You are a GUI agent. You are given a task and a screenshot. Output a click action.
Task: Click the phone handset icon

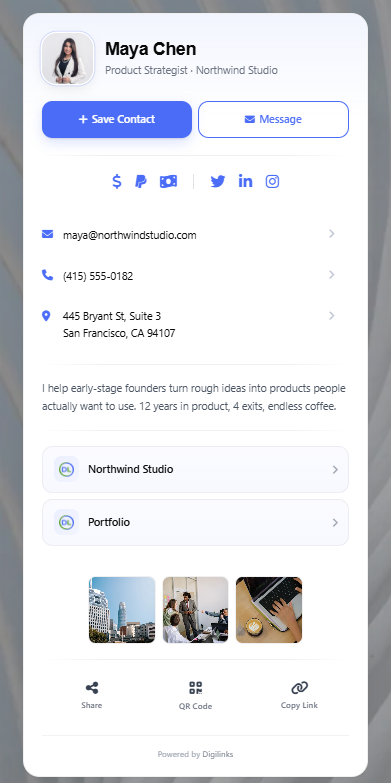coord(47,275)
